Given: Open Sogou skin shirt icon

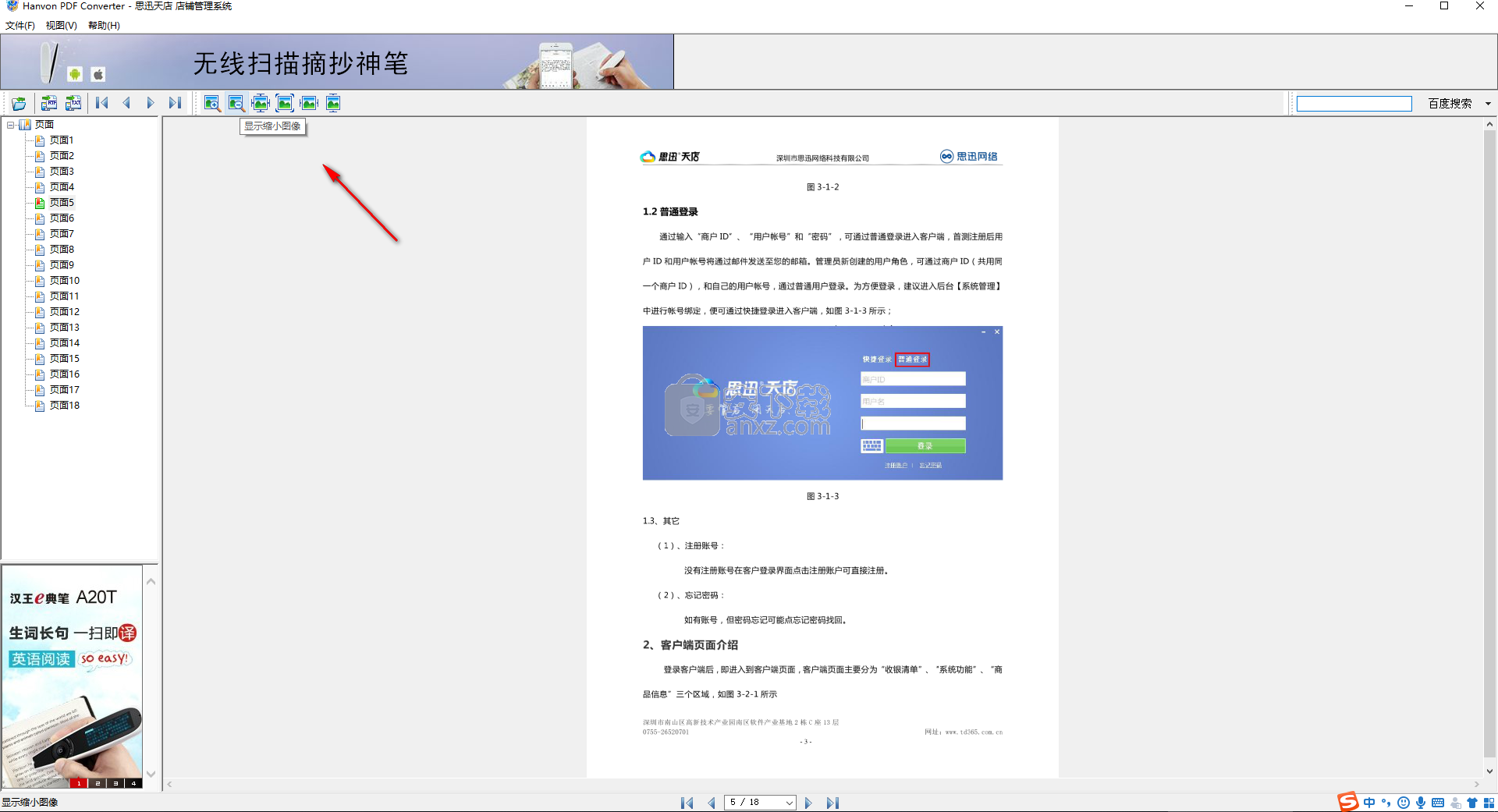Looking at the screenshot, I should coord(1472,803).
